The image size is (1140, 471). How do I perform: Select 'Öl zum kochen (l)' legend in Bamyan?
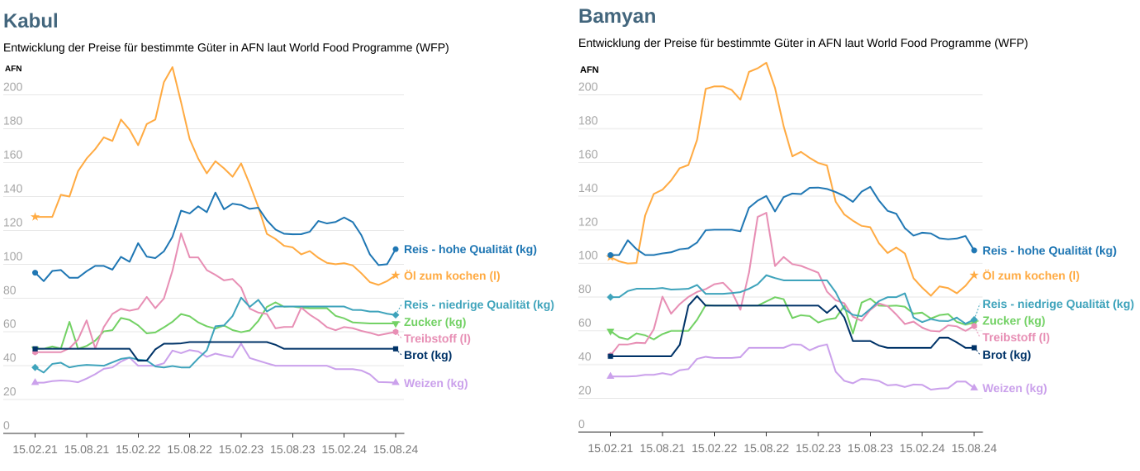(x=1030, y=275)
